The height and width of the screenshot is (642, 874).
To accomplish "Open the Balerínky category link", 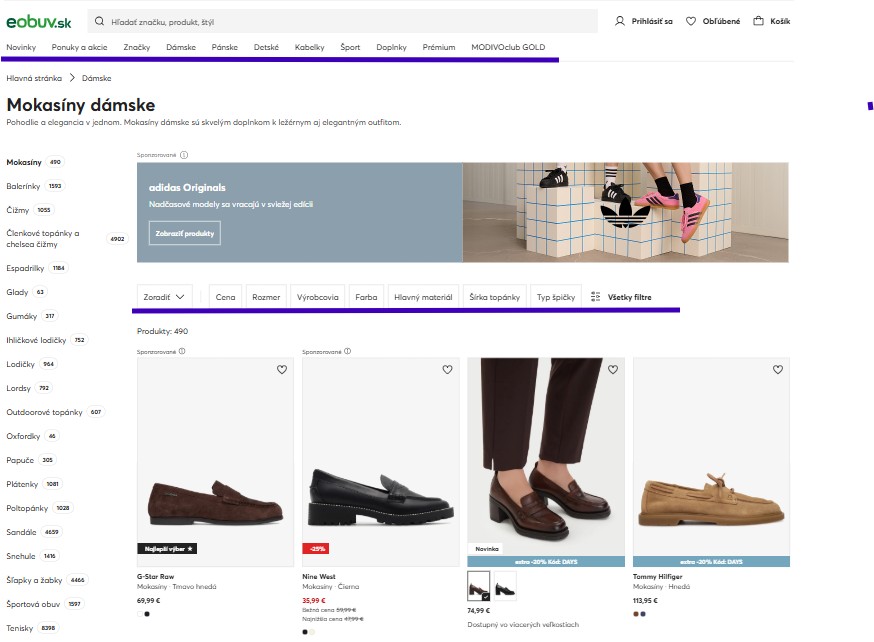I will 23,186.
